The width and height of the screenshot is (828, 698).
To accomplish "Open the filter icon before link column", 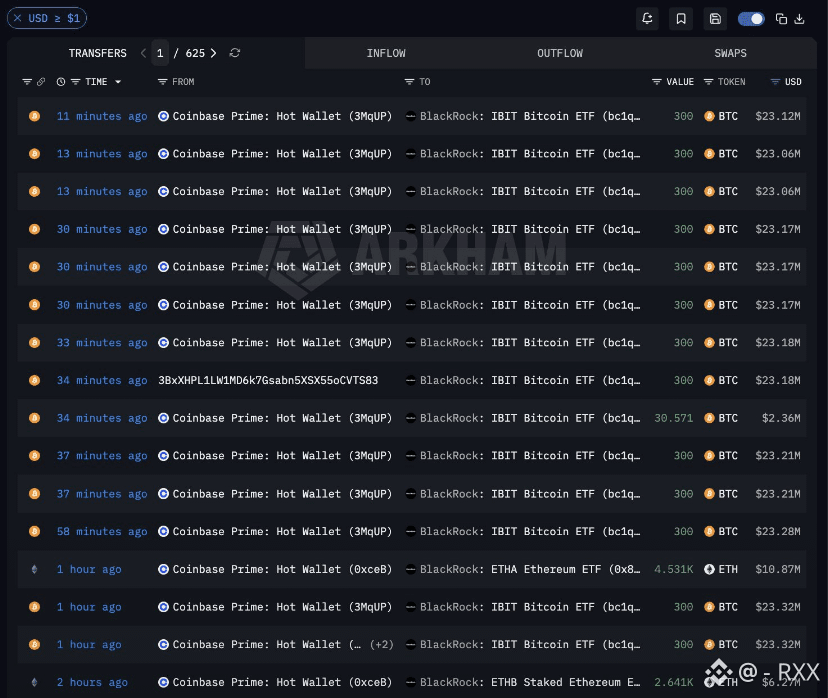I will [27, 82].
